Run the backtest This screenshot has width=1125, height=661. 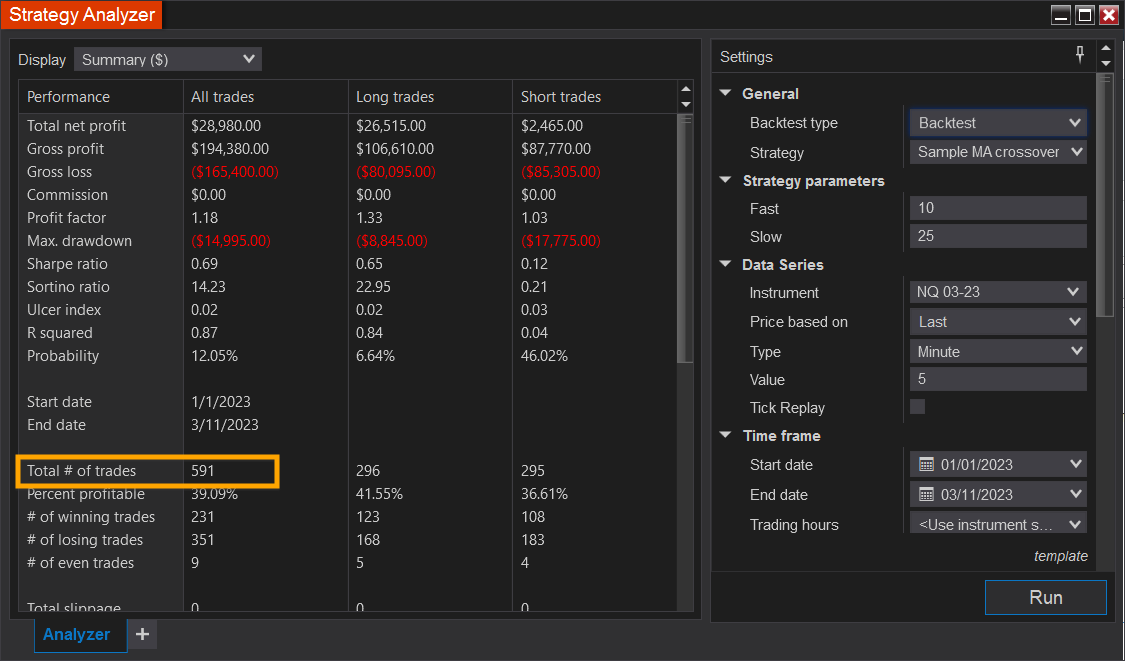pyautogui.click(x=1045, y=597)
